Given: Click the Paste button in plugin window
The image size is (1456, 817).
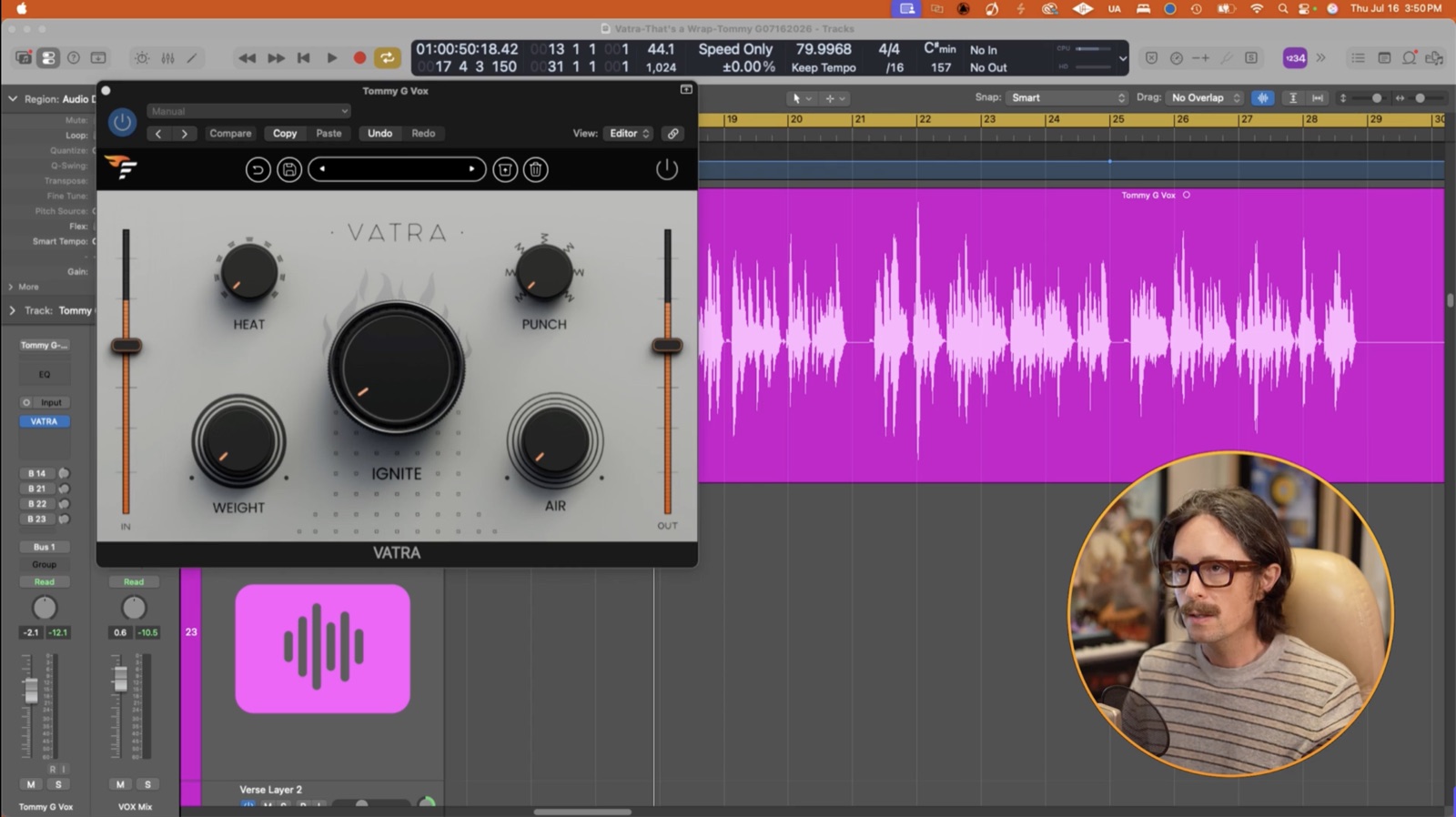Looking at the screenshot, I should 329,134.
